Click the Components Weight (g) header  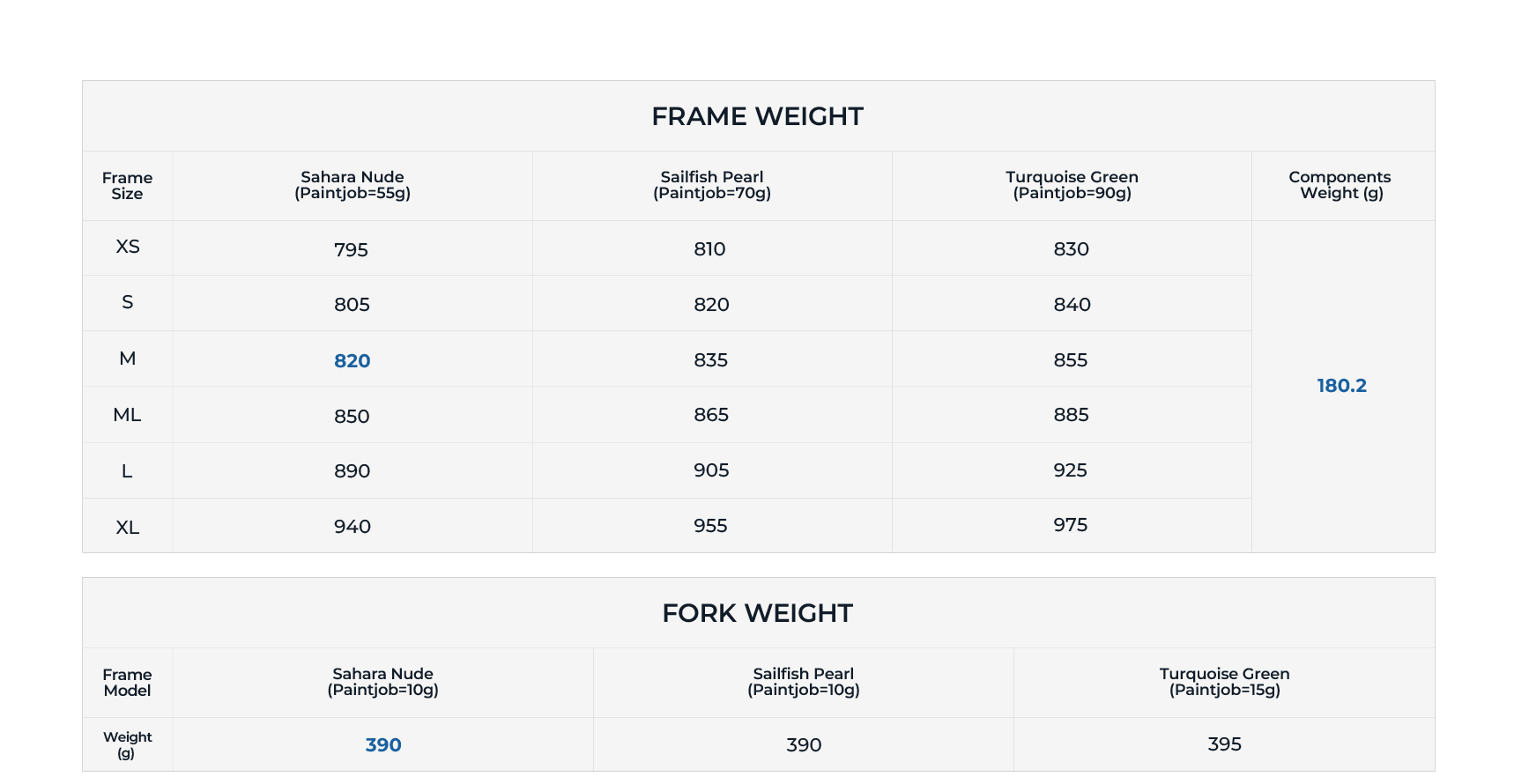pyautogui.click(x=1341, y=185)
